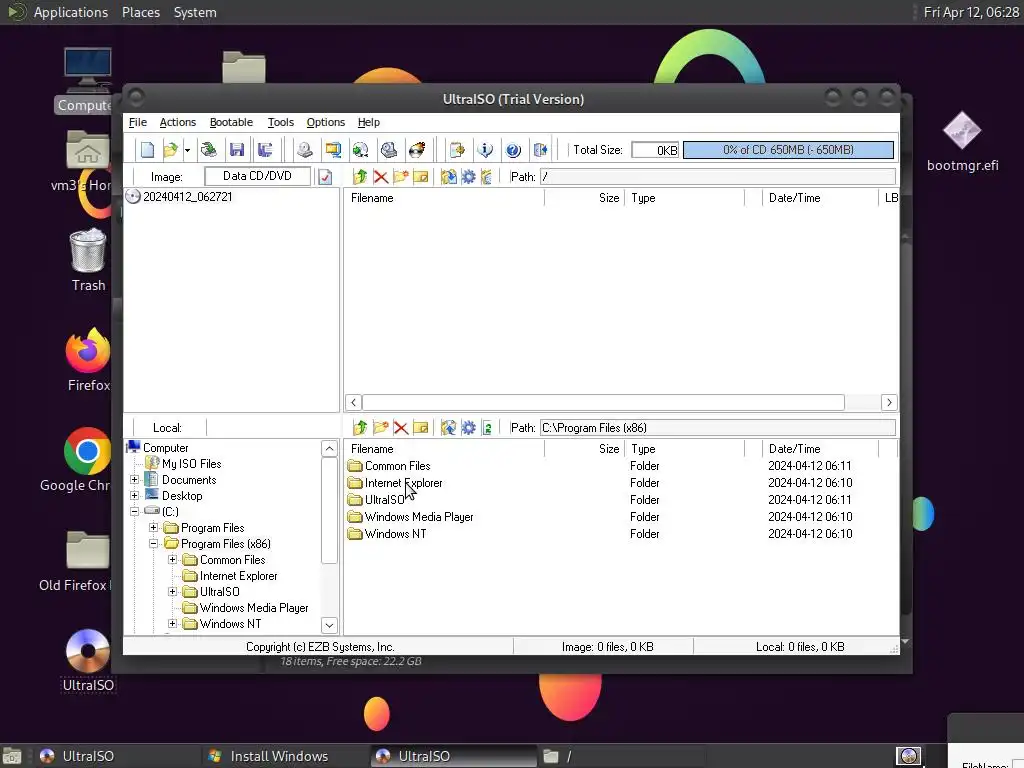Click the Total Size 0KB field

(656, 150)
